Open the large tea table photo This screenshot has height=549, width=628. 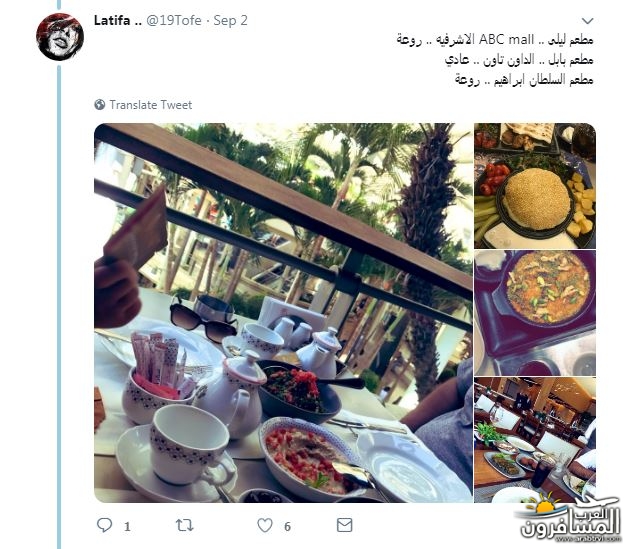[283, 313]
